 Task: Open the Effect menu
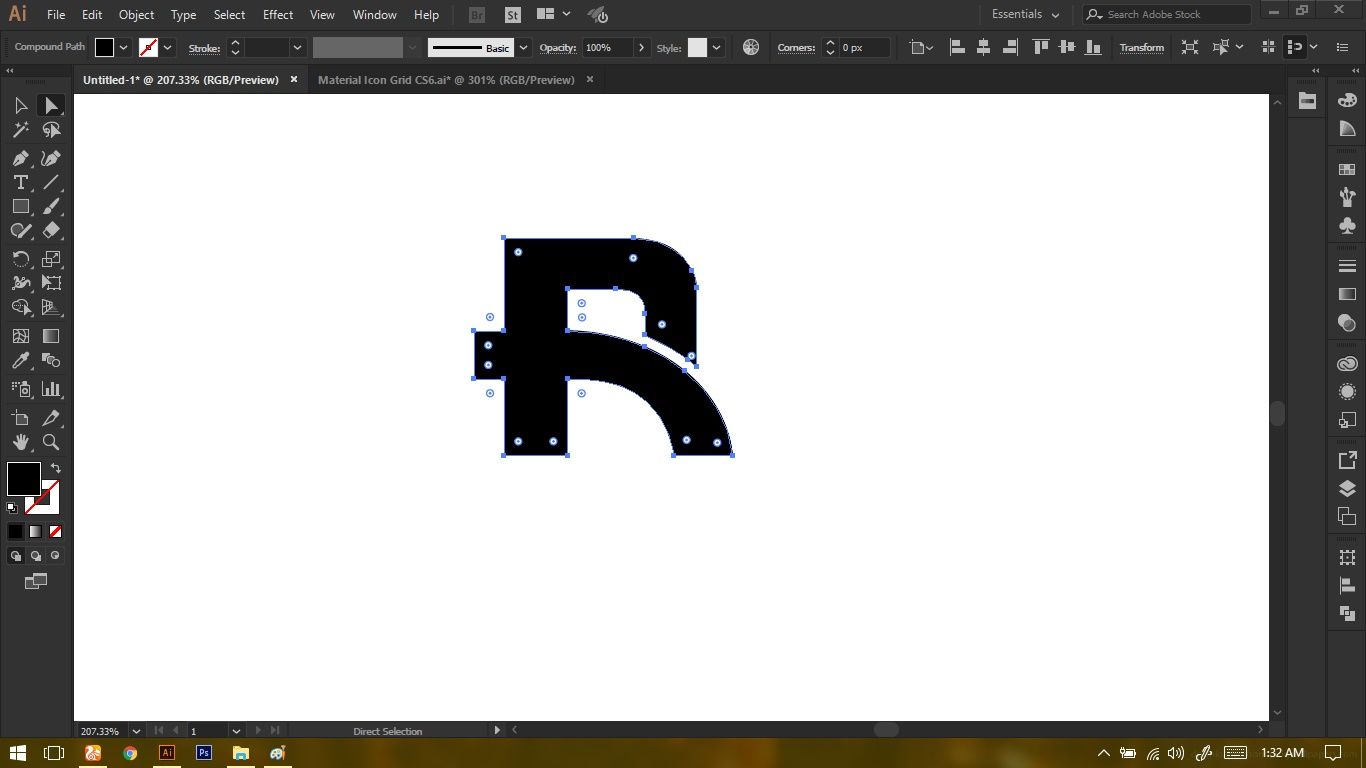pyautogui.click(x=278, y=15)
